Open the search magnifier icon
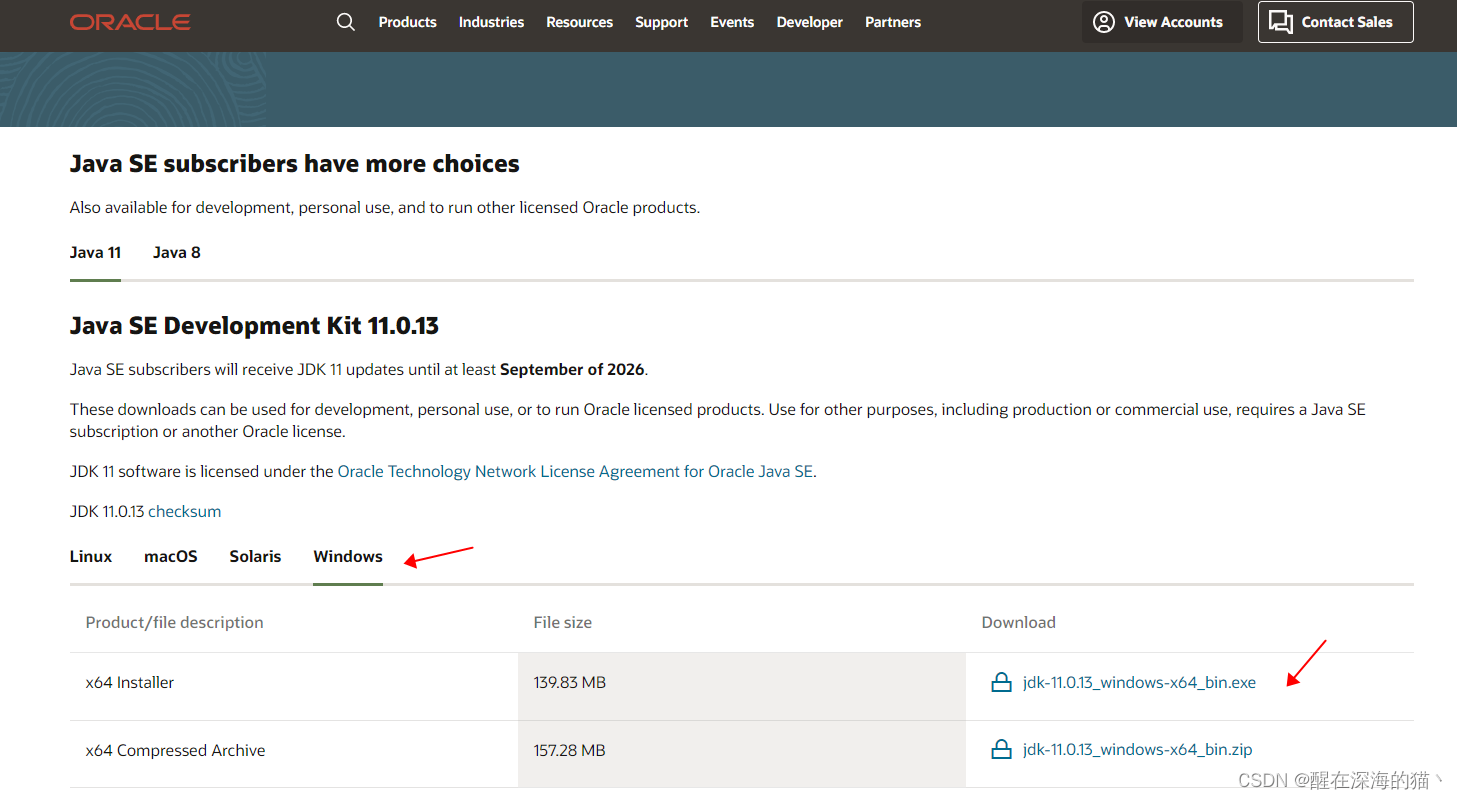Screen dimensions: 1457x799 click(346, 22)
